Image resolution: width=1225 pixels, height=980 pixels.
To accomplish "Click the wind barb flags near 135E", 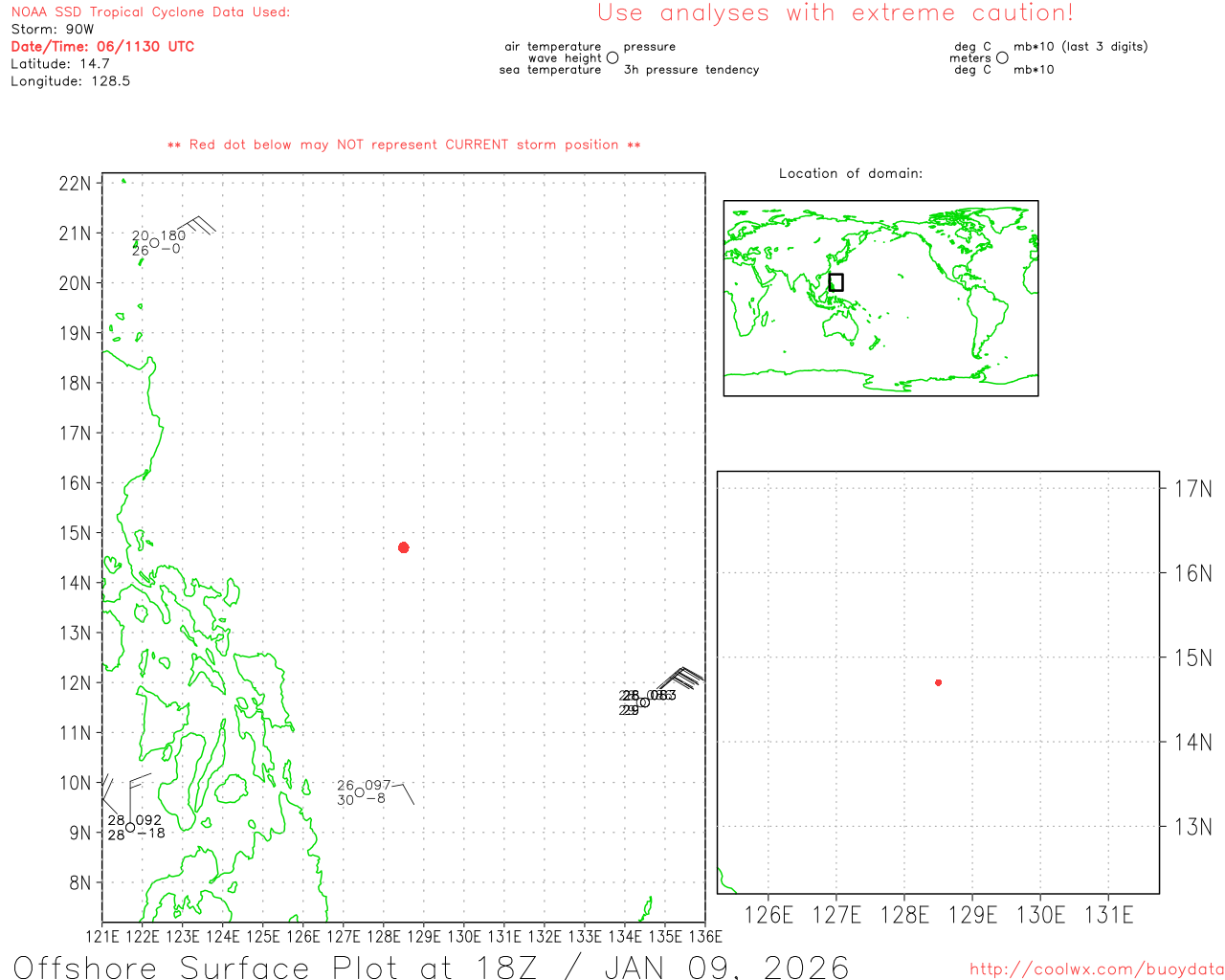I will (683, 678).
